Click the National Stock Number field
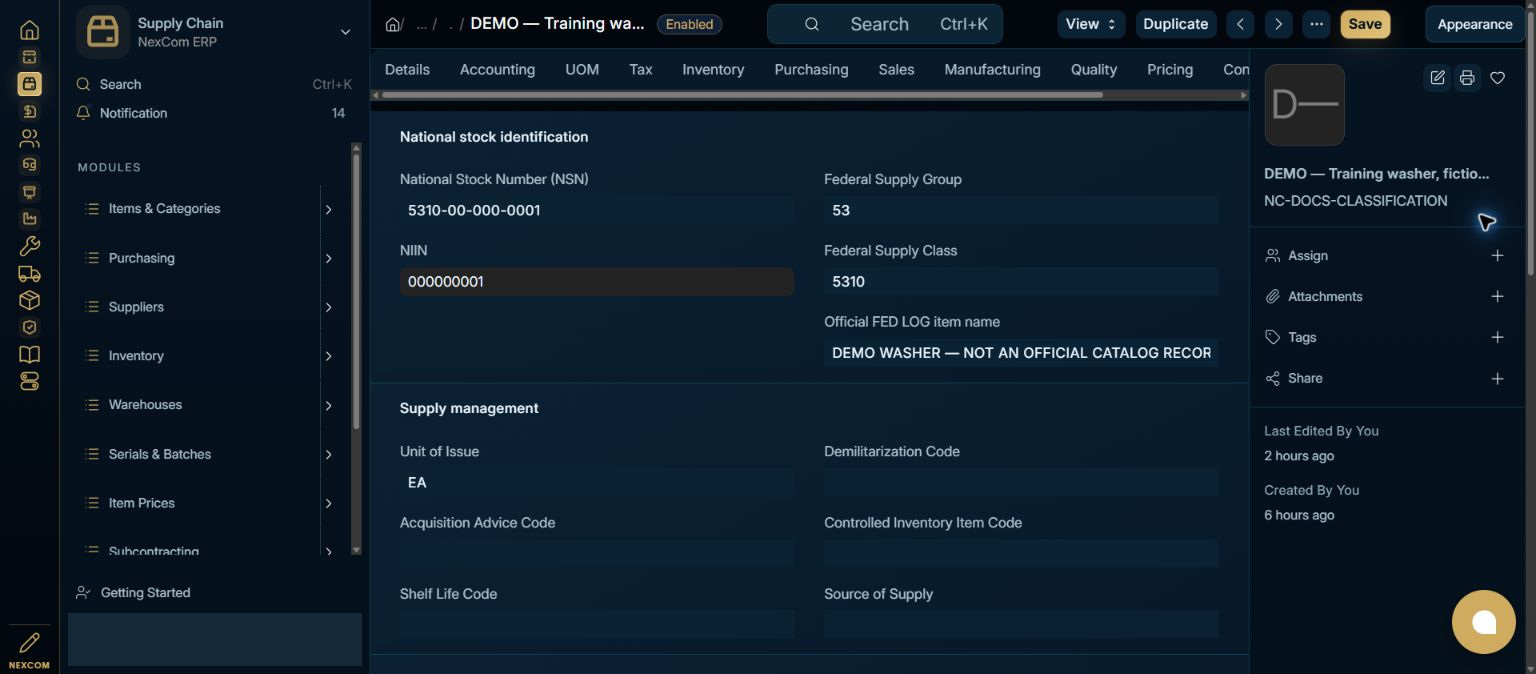Screen dimensions: 1536x674 (597, 211)
